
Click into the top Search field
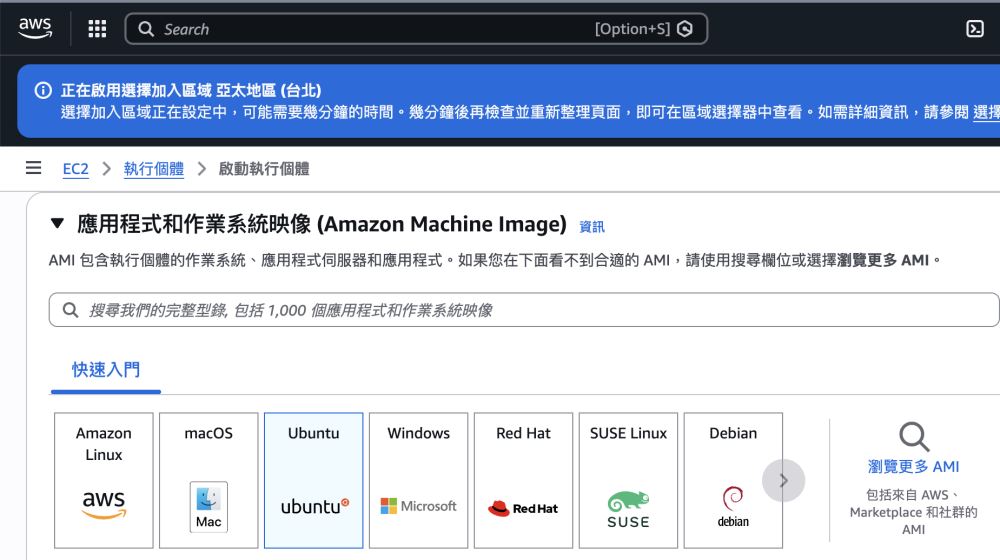point(416,29)
